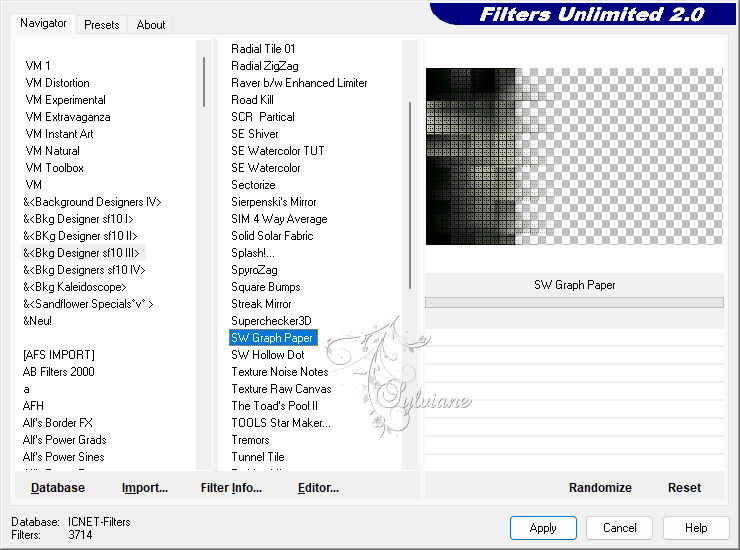Choose Texture Noise Notes filter
Image resolution: width=740 pixels, height=550 pixels.
pos(279,372)
